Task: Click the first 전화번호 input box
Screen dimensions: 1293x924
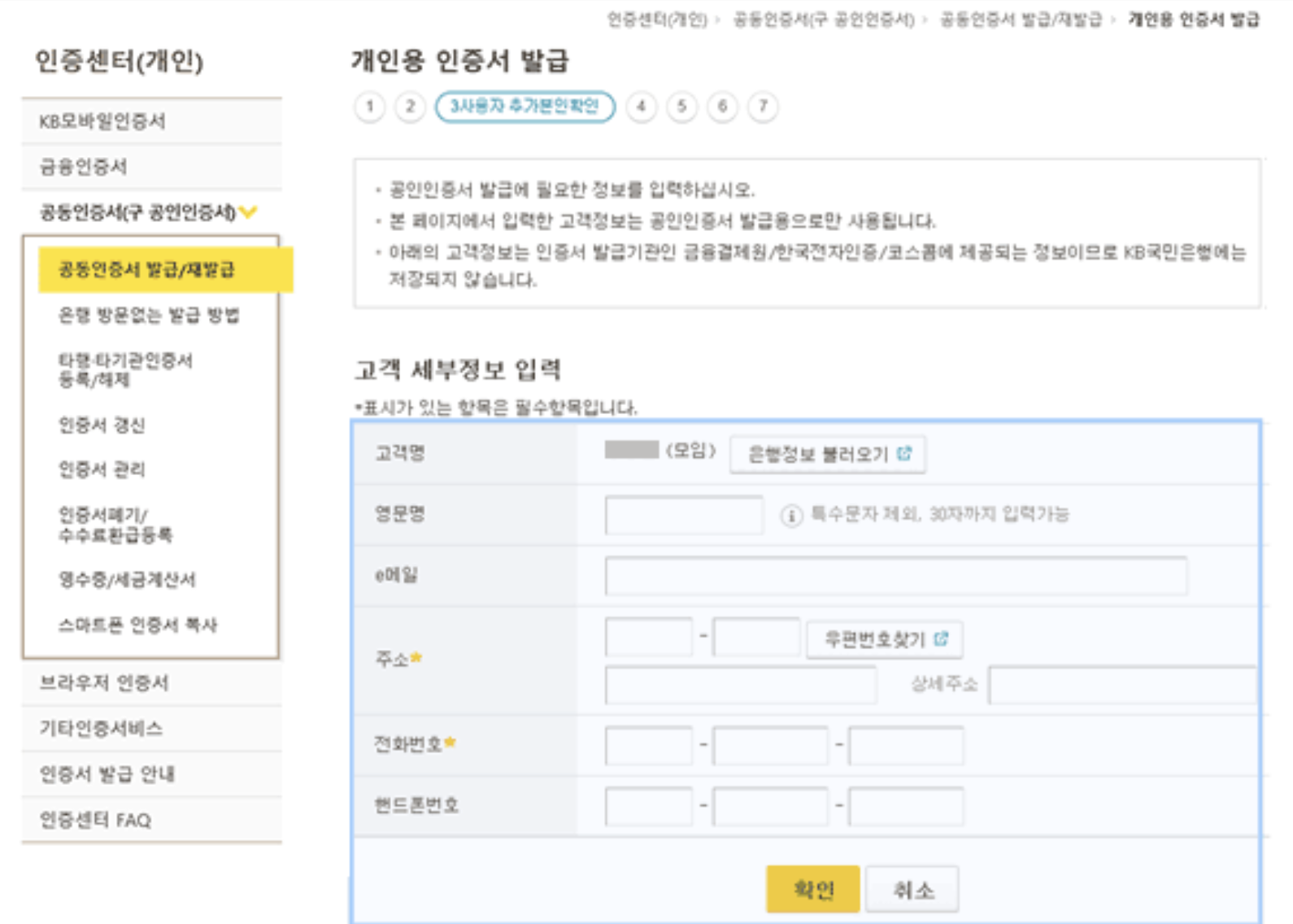Action: point(649,745)
